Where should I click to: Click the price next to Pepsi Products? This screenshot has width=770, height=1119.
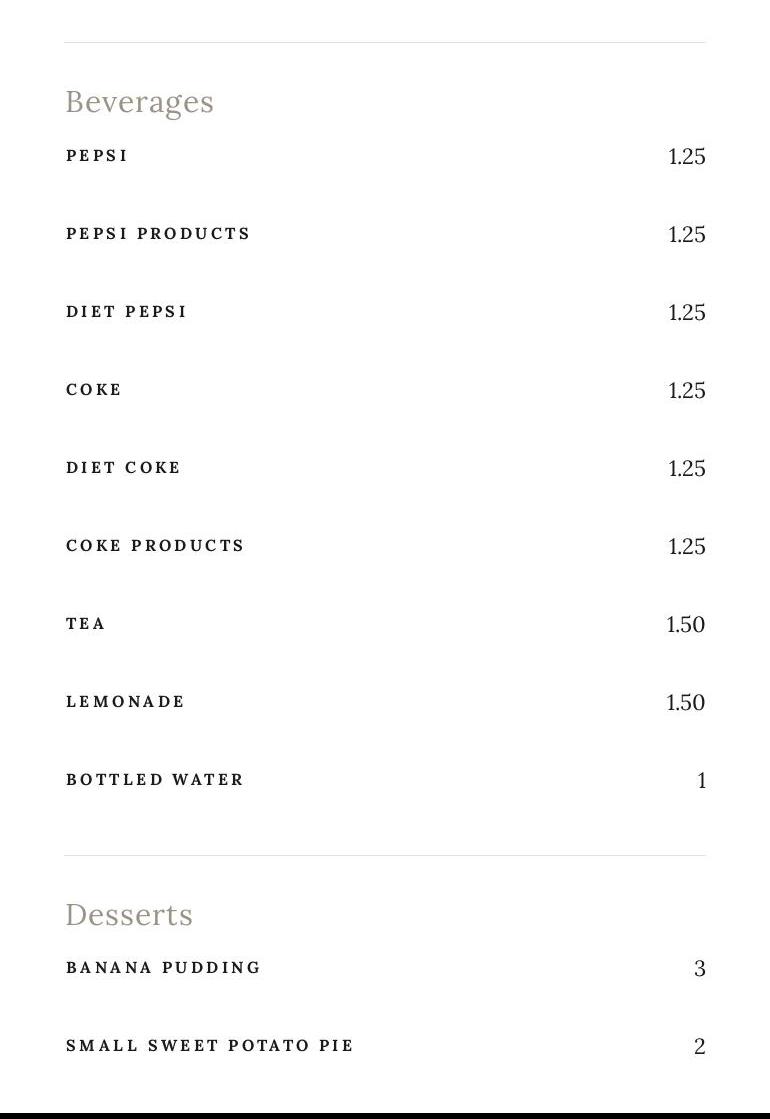686,235
